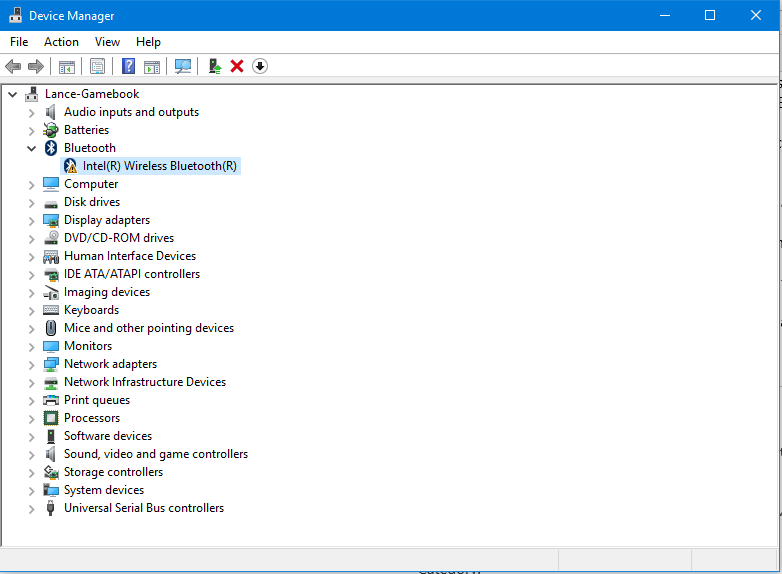Click the Imaging devices camera icon
This screenshot has width=782, height=574.
click(51, 292)
